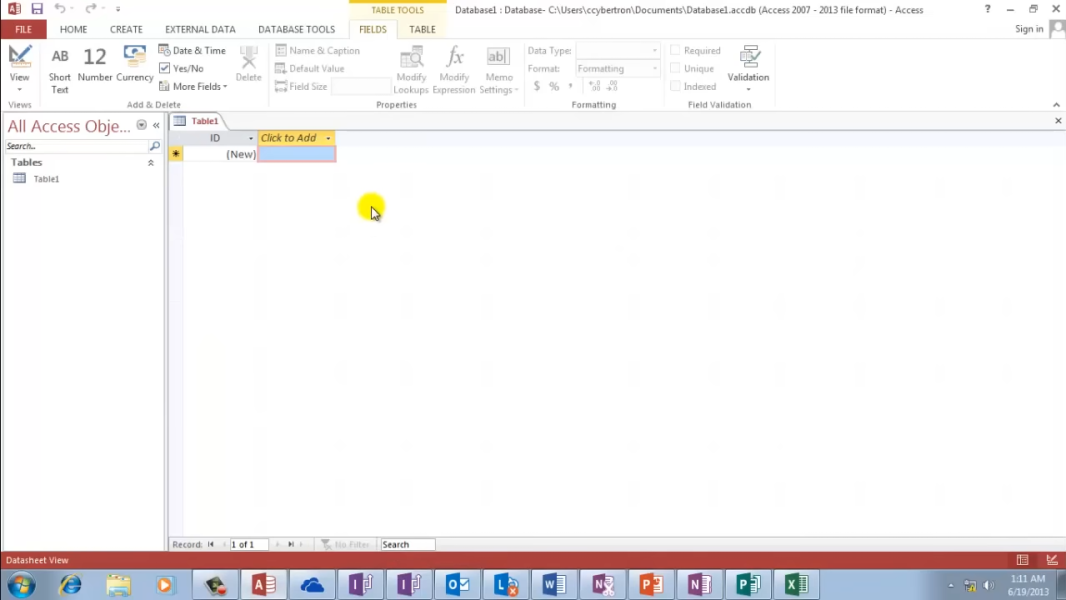Open the Data Type combo box
The image size is (1066, 600).
617,50
